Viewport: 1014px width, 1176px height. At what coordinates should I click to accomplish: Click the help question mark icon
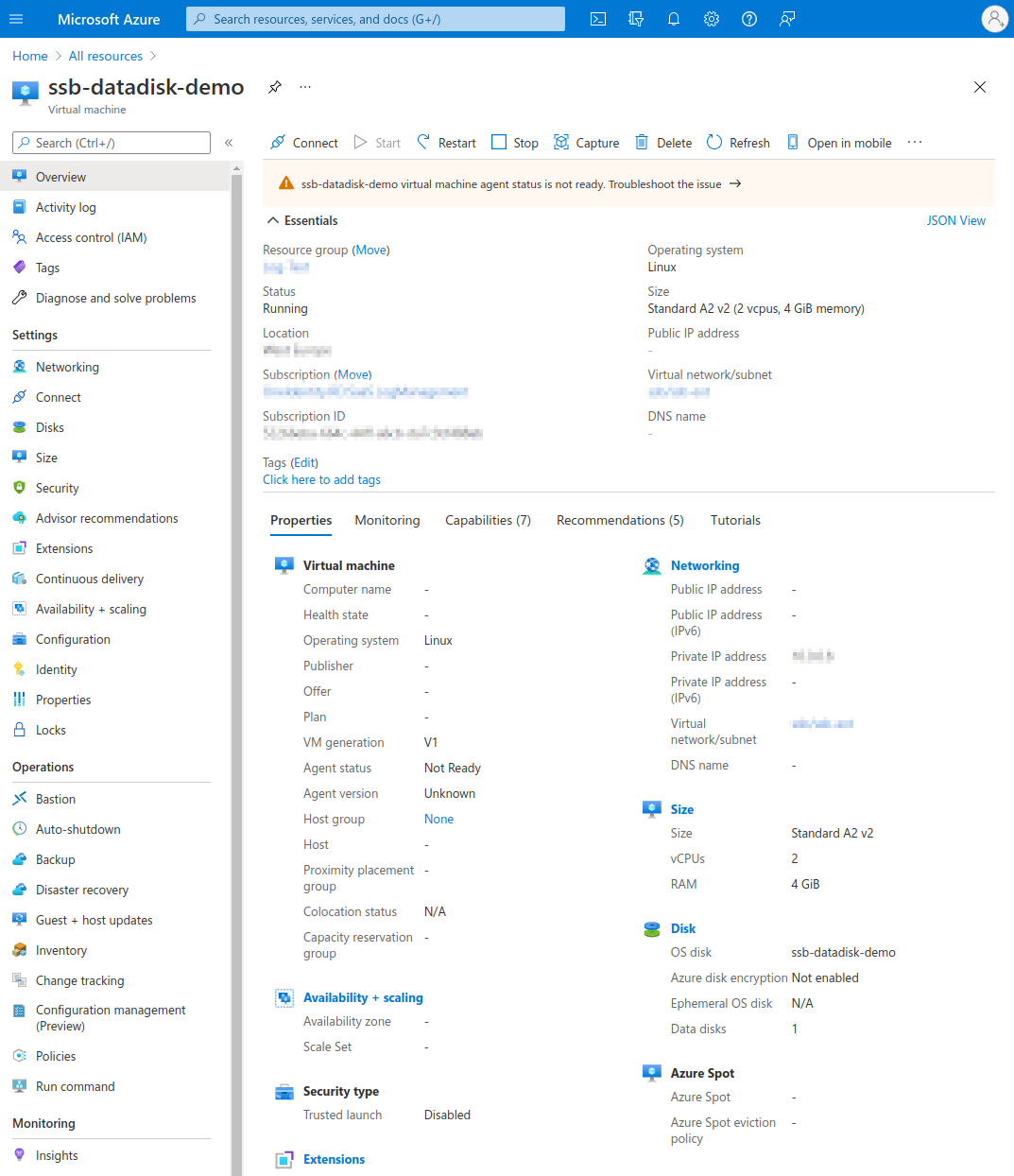pos(749,19)
